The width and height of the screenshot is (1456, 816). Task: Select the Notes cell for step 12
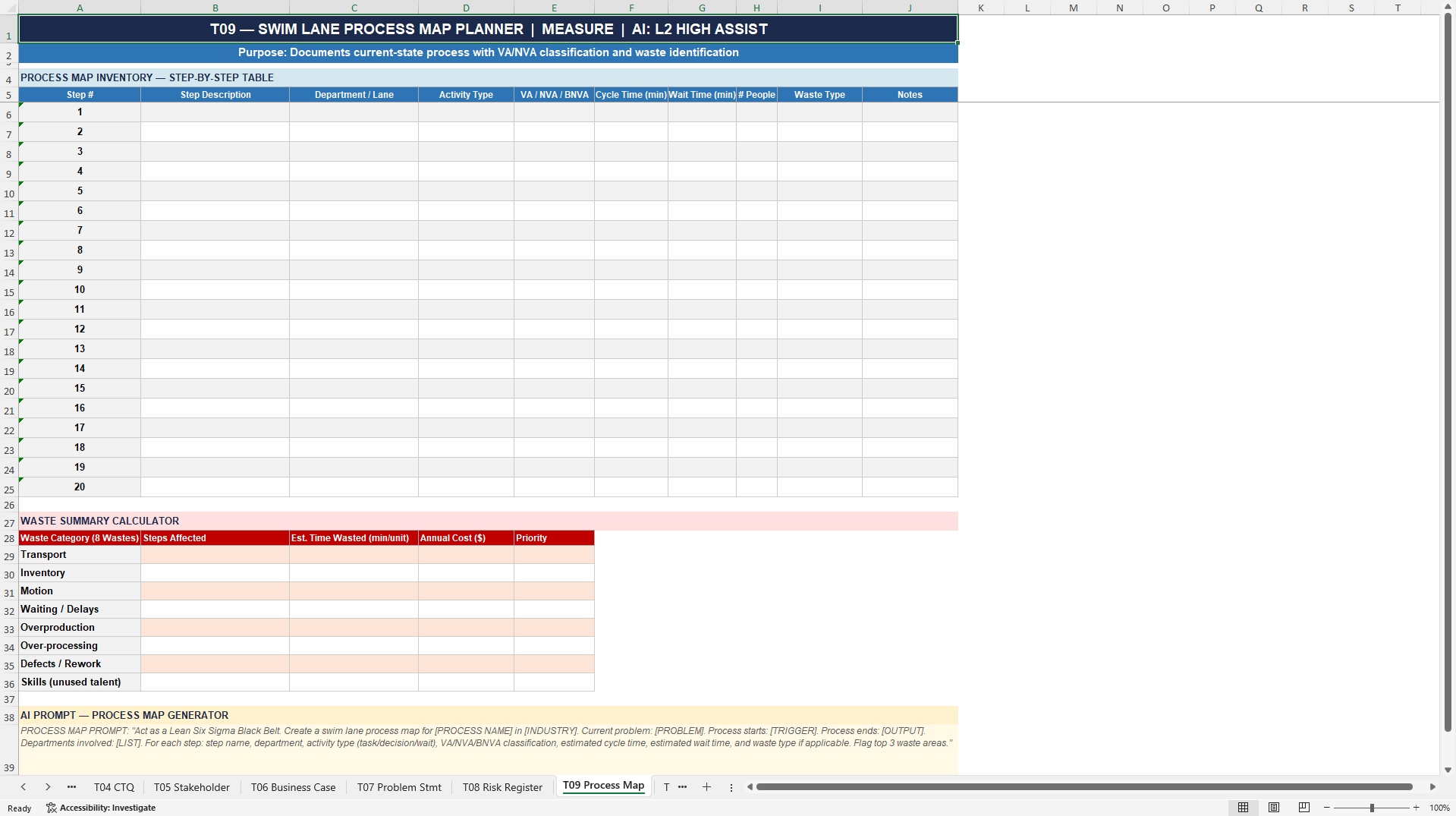coord(910,329)
